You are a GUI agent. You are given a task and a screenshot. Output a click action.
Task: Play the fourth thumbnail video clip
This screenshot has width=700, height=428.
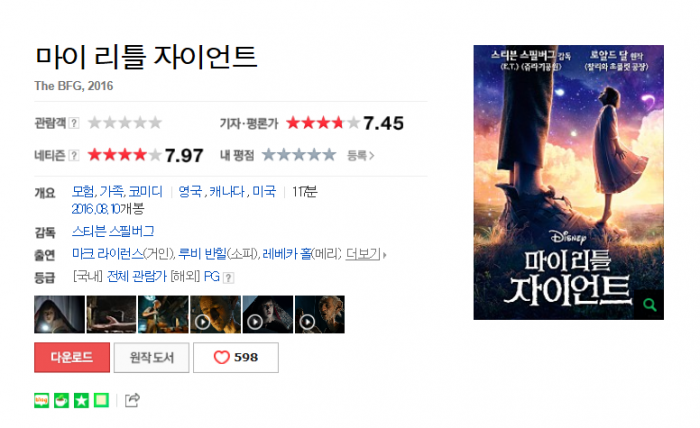[x=216, y=314]
